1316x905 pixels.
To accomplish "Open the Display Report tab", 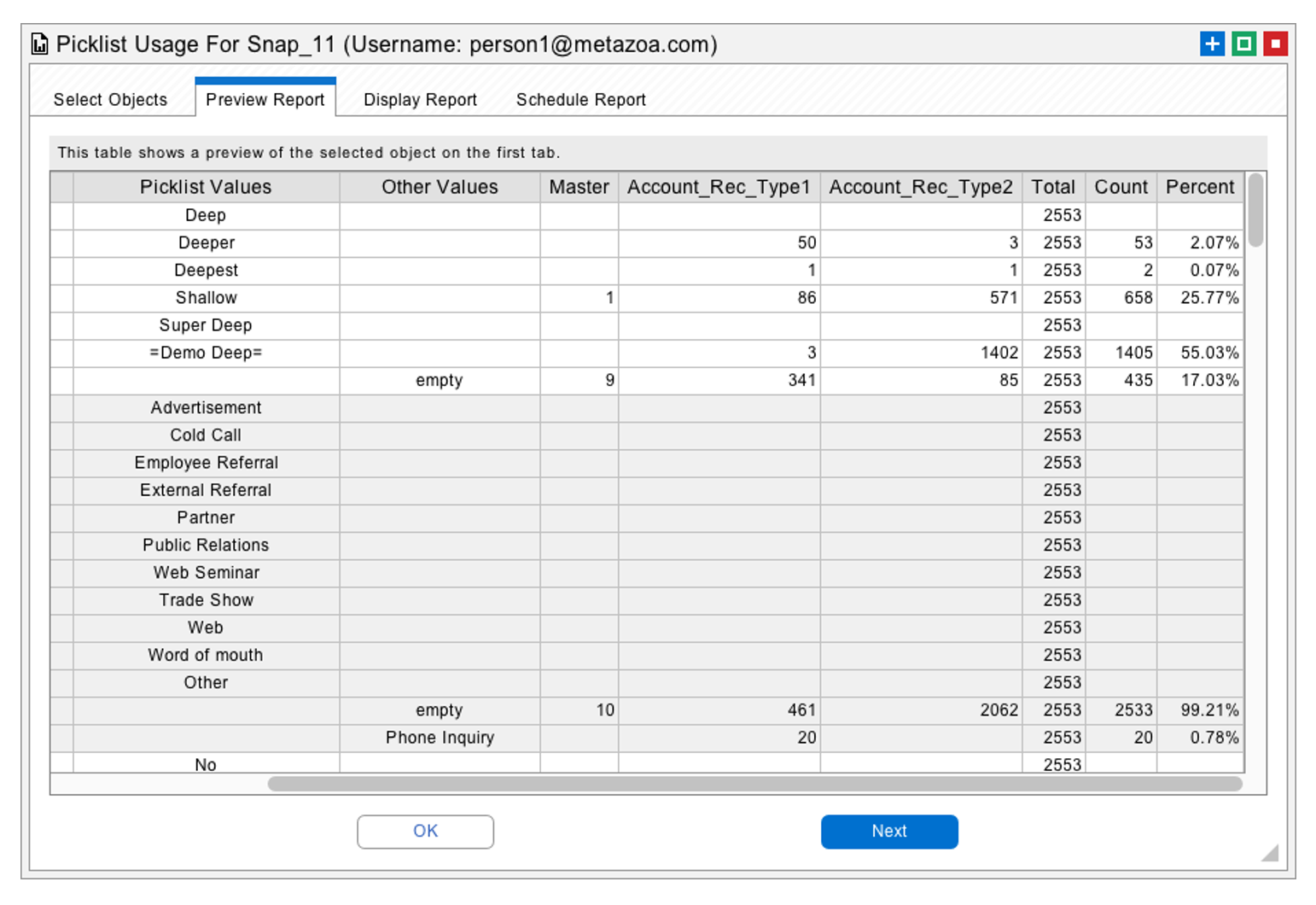I will [419, 99].
